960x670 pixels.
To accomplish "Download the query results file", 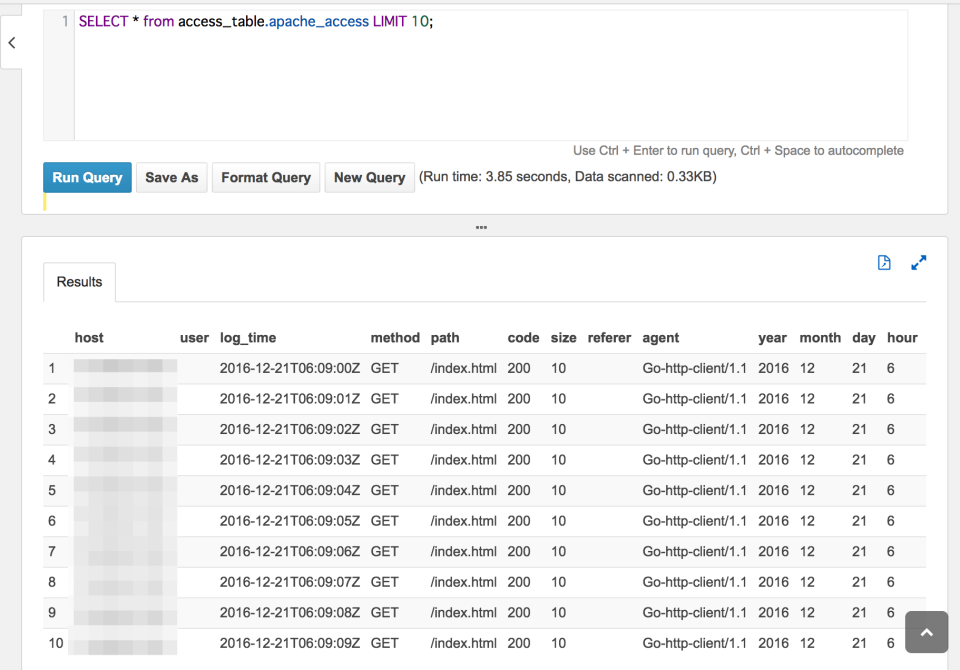I will [x=884, y=262].
